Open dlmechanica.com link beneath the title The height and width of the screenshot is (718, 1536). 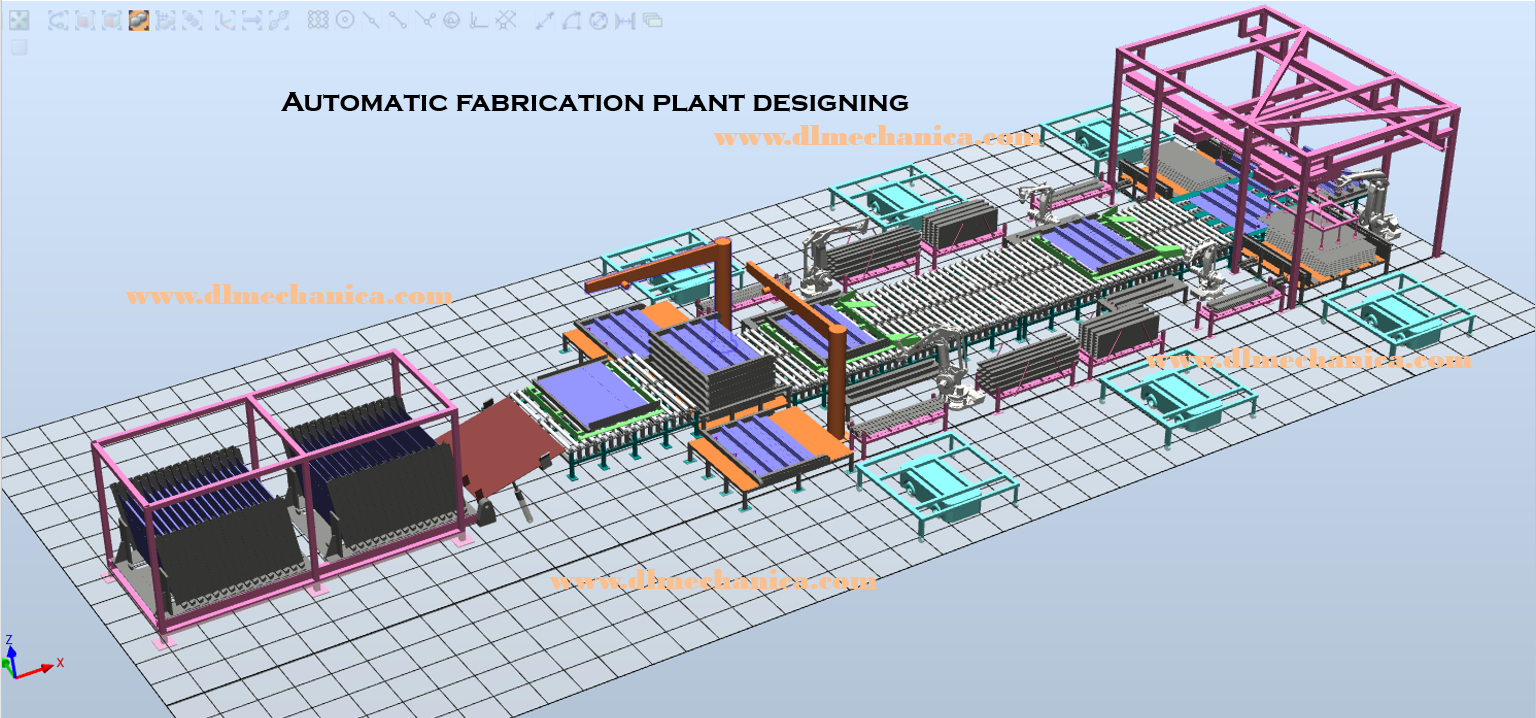click(x=877, y=138)
